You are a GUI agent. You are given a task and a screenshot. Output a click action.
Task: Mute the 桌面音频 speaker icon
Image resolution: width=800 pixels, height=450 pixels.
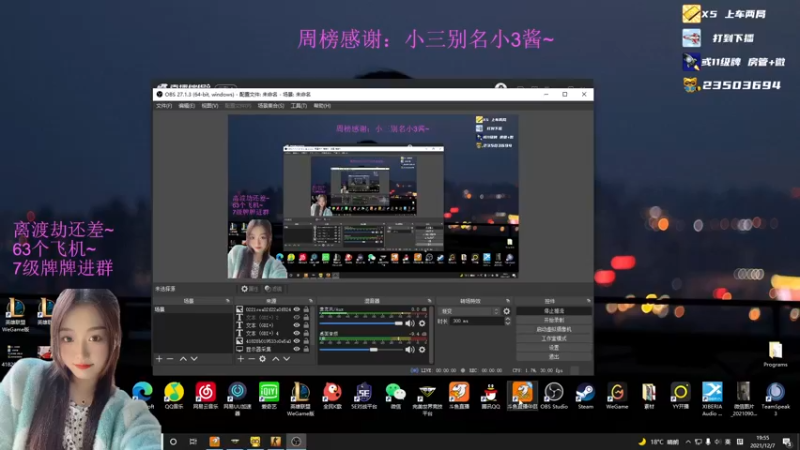tap(410, 349)
